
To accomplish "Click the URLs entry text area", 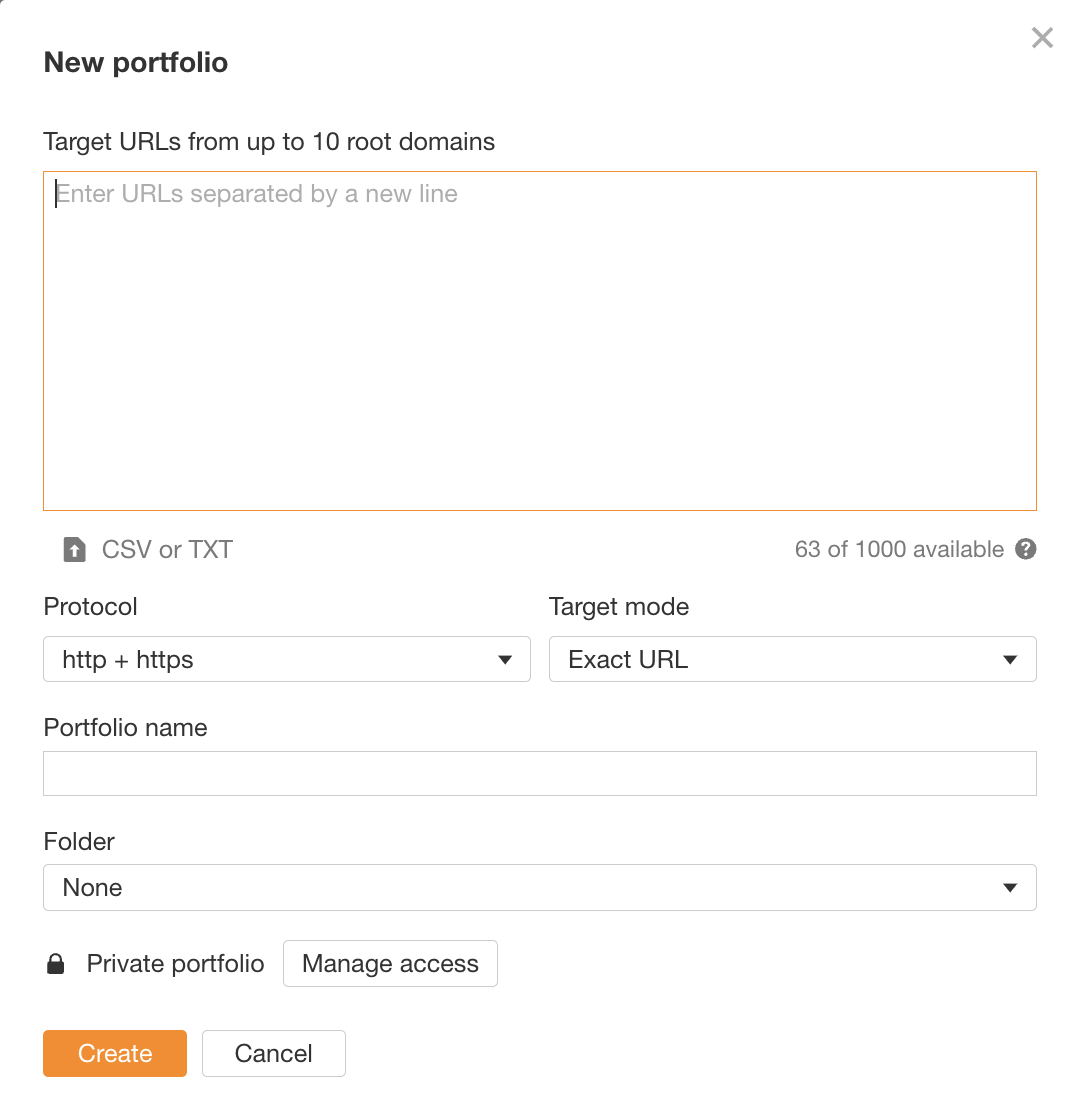I will [540, 340].
